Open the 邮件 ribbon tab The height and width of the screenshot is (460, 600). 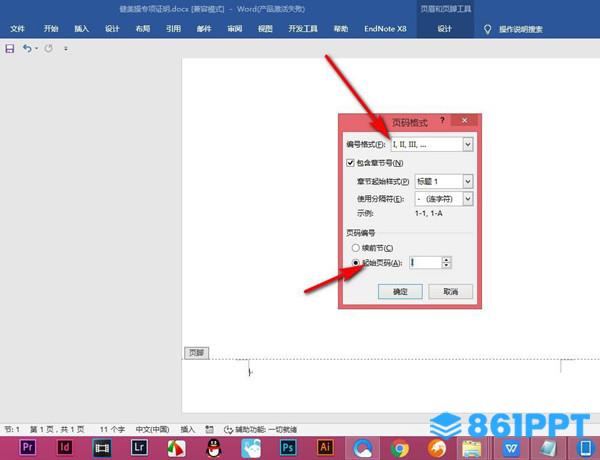tap(204, 29)
